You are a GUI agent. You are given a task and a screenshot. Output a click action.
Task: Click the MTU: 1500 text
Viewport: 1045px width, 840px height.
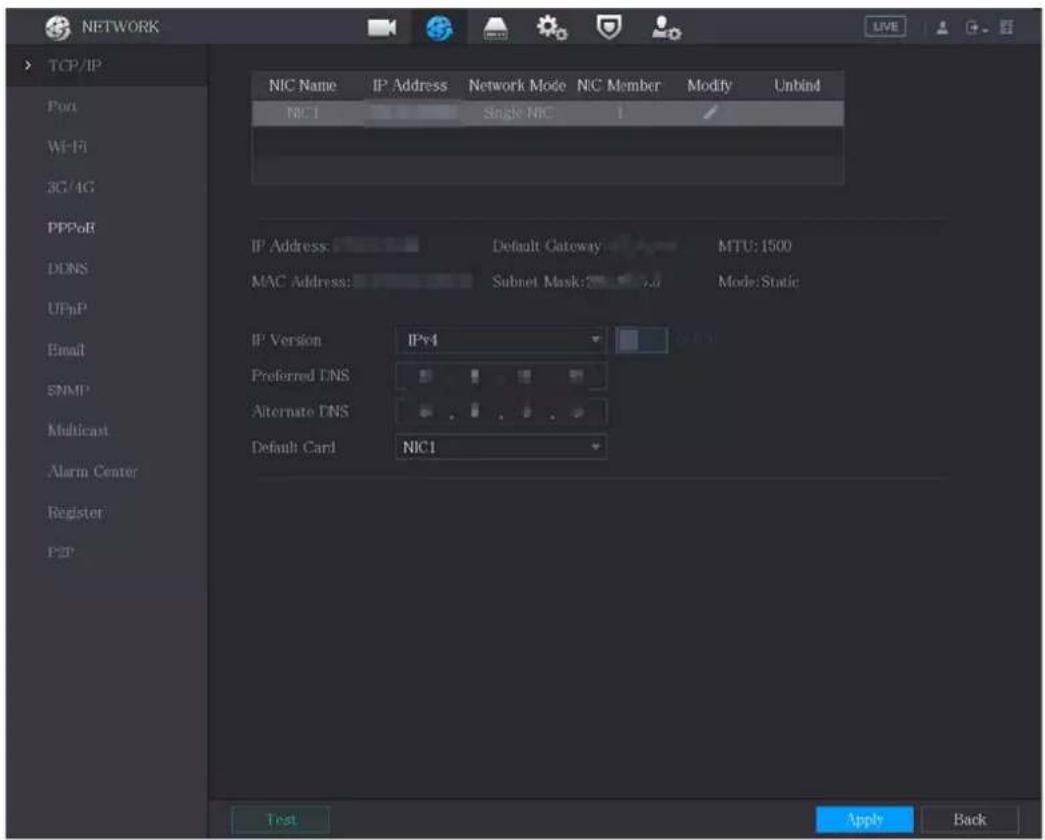(754, 246)
